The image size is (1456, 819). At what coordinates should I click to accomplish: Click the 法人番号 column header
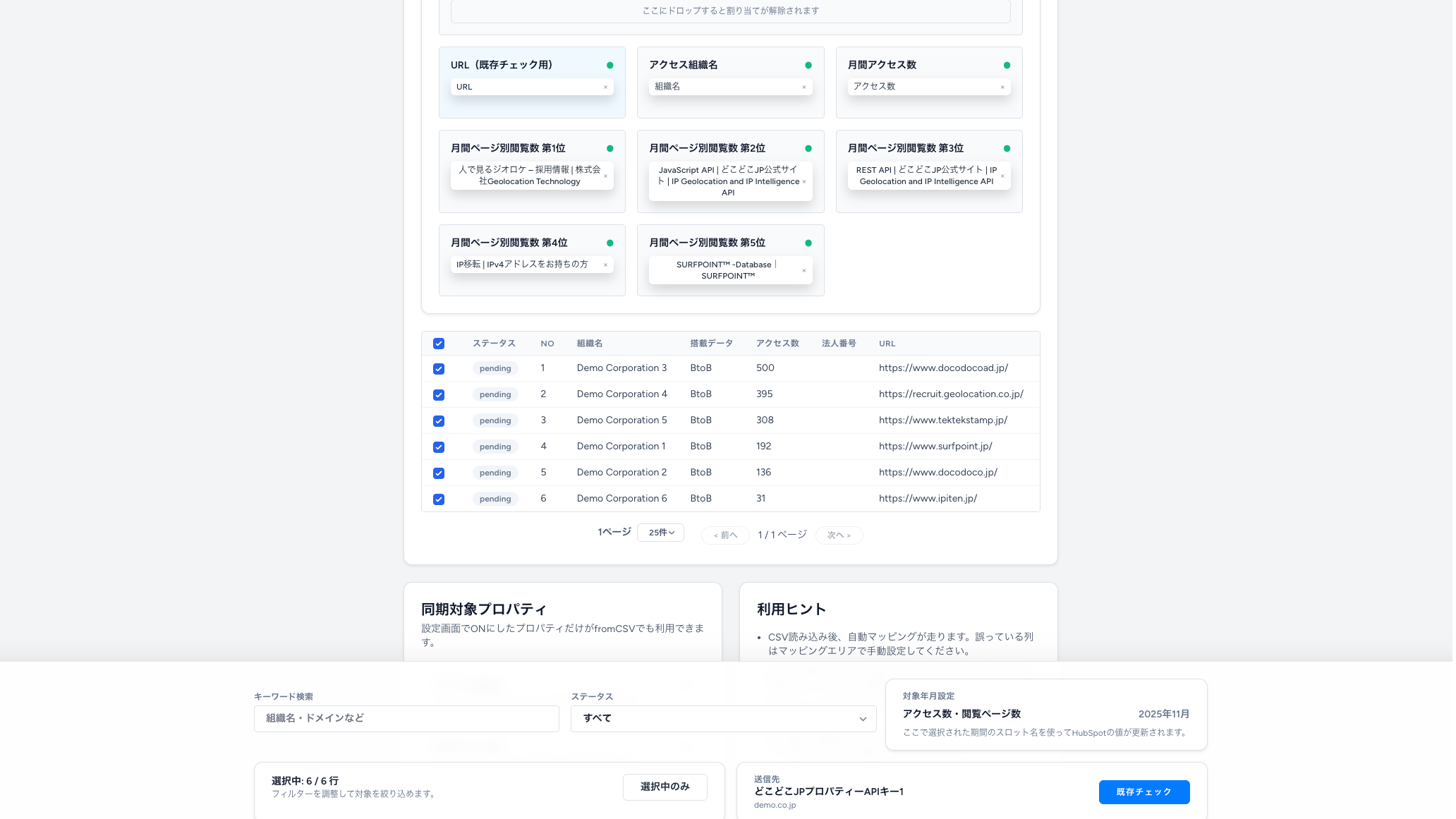click(x=839, y=344)
